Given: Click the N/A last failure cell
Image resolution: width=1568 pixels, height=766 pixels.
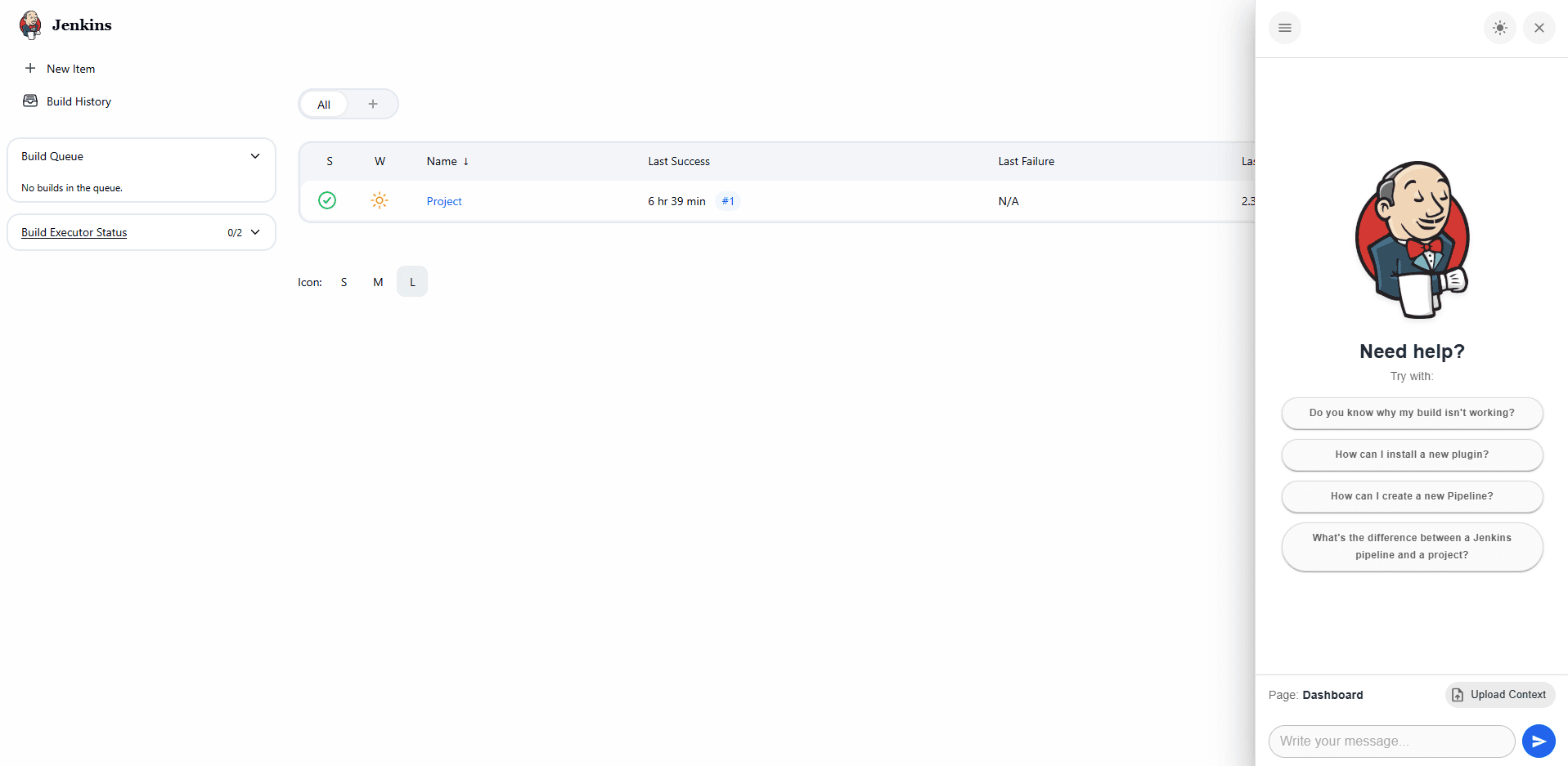Looking at the screenshot, I should click(x=1009, y=201).
